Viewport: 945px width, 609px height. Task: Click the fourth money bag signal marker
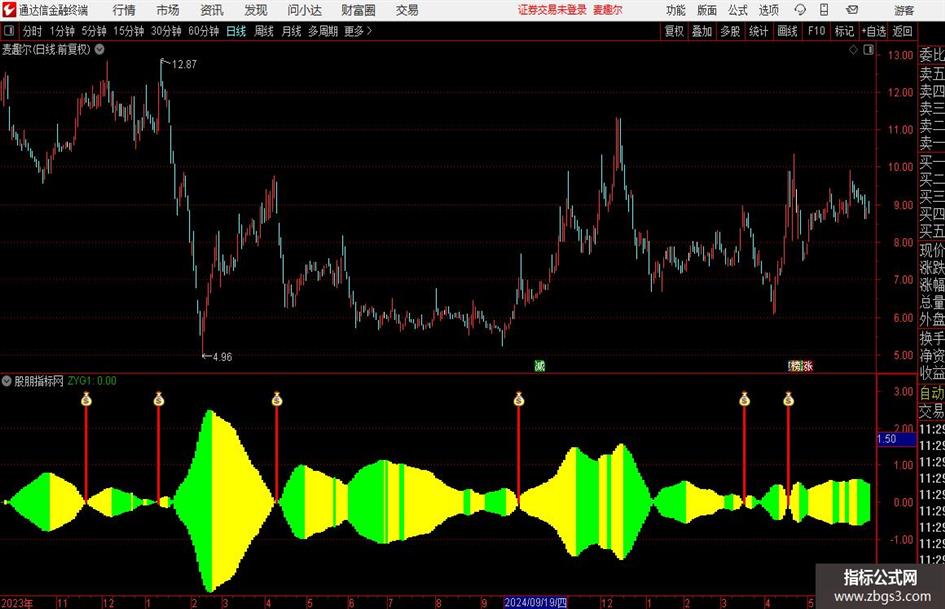click(x=519, y=399)
